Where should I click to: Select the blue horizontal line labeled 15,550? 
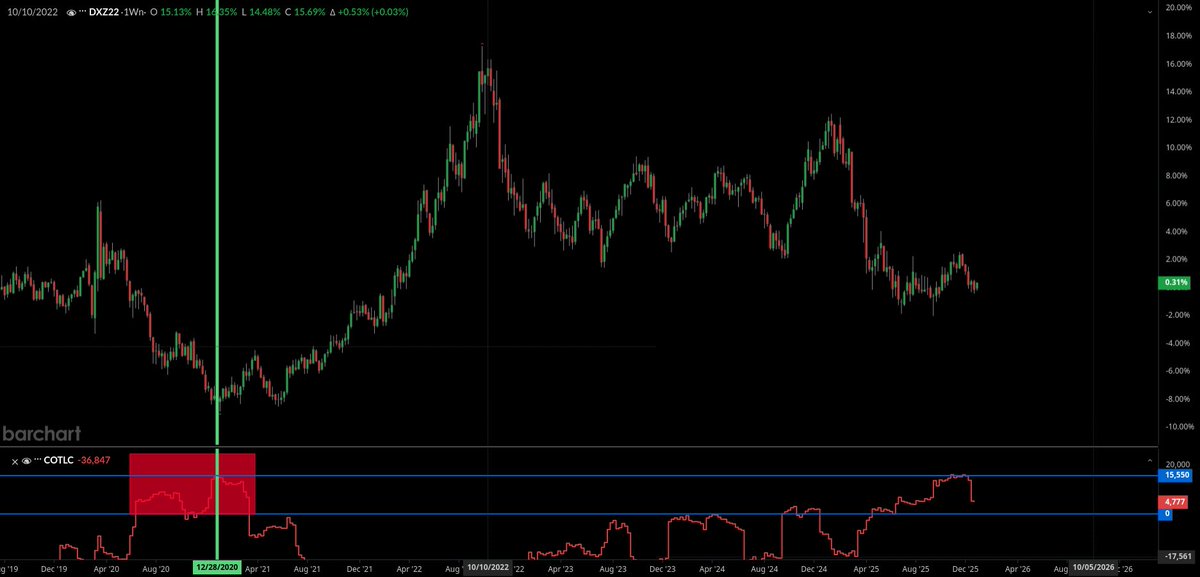pyautogui.click(x=580, y=476)
